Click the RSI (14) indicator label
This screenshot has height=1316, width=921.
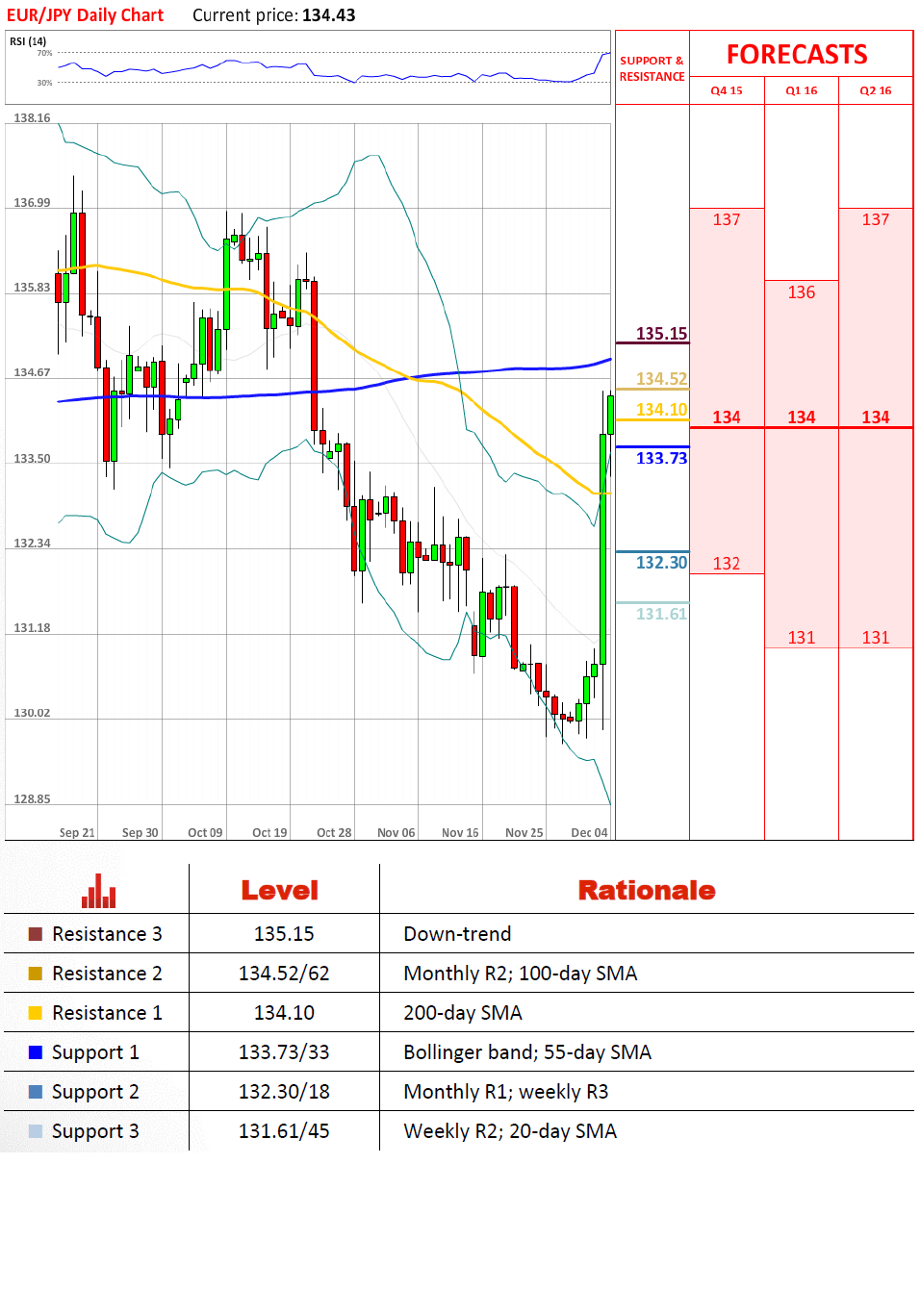click(28, 41)
